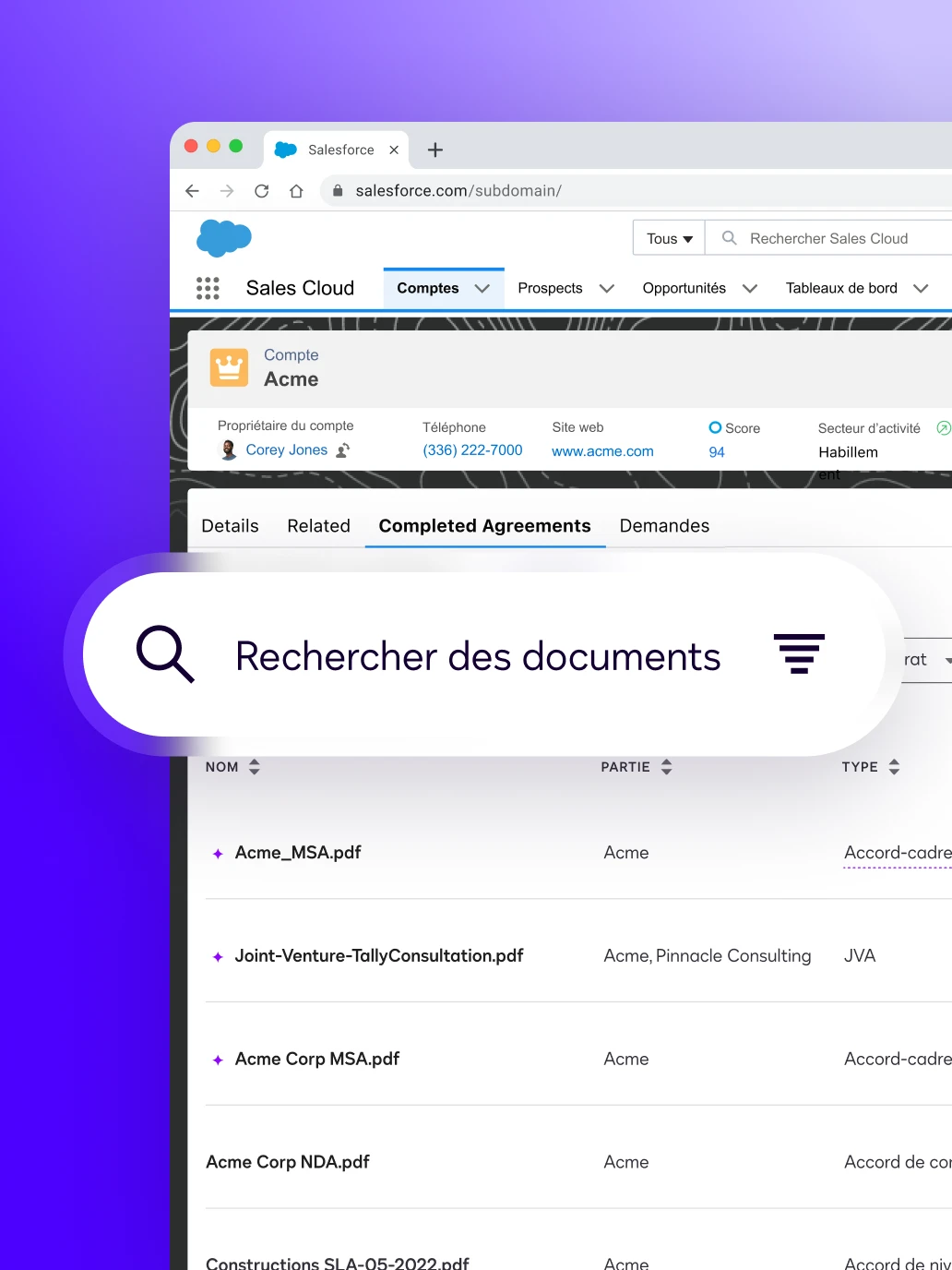This screenshot has height=1270, width=952.
Task: Select the Completed Agreements tab
Action: pyautogui.click(x=484, y=526)
